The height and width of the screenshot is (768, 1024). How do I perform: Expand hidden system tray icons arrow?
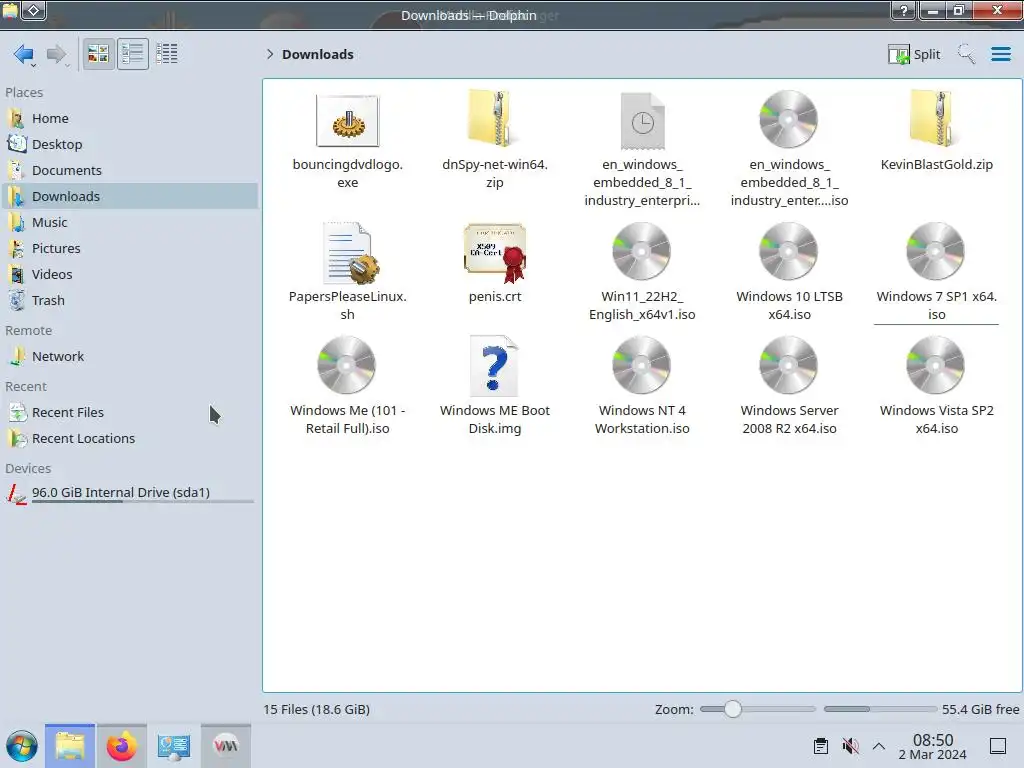pos(879,746)
